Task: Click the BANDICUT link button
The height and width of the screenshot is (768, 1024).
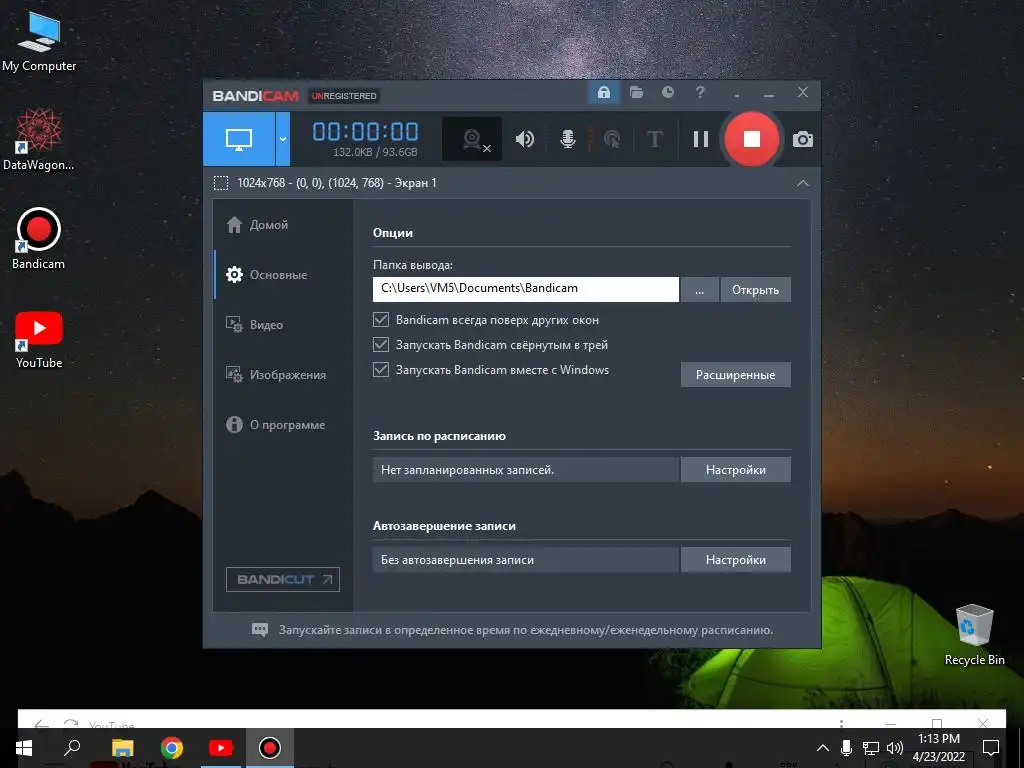Action: pyautogui.click(x=283, y=579)
